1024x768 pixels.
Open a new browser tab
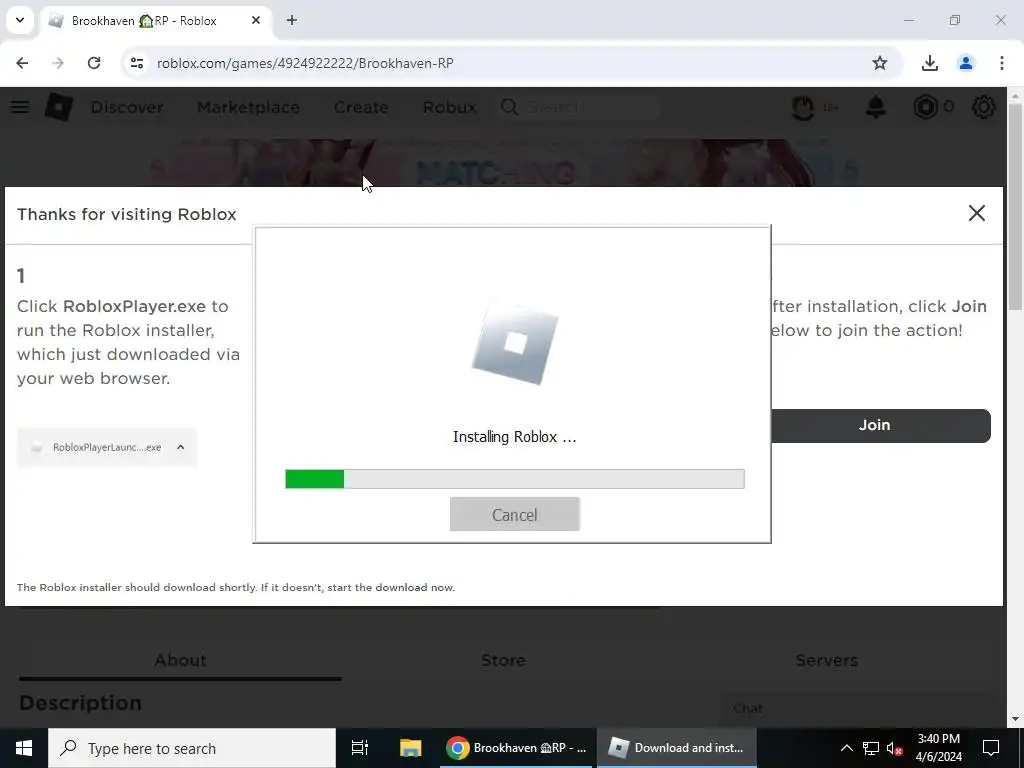click(292, 20)
